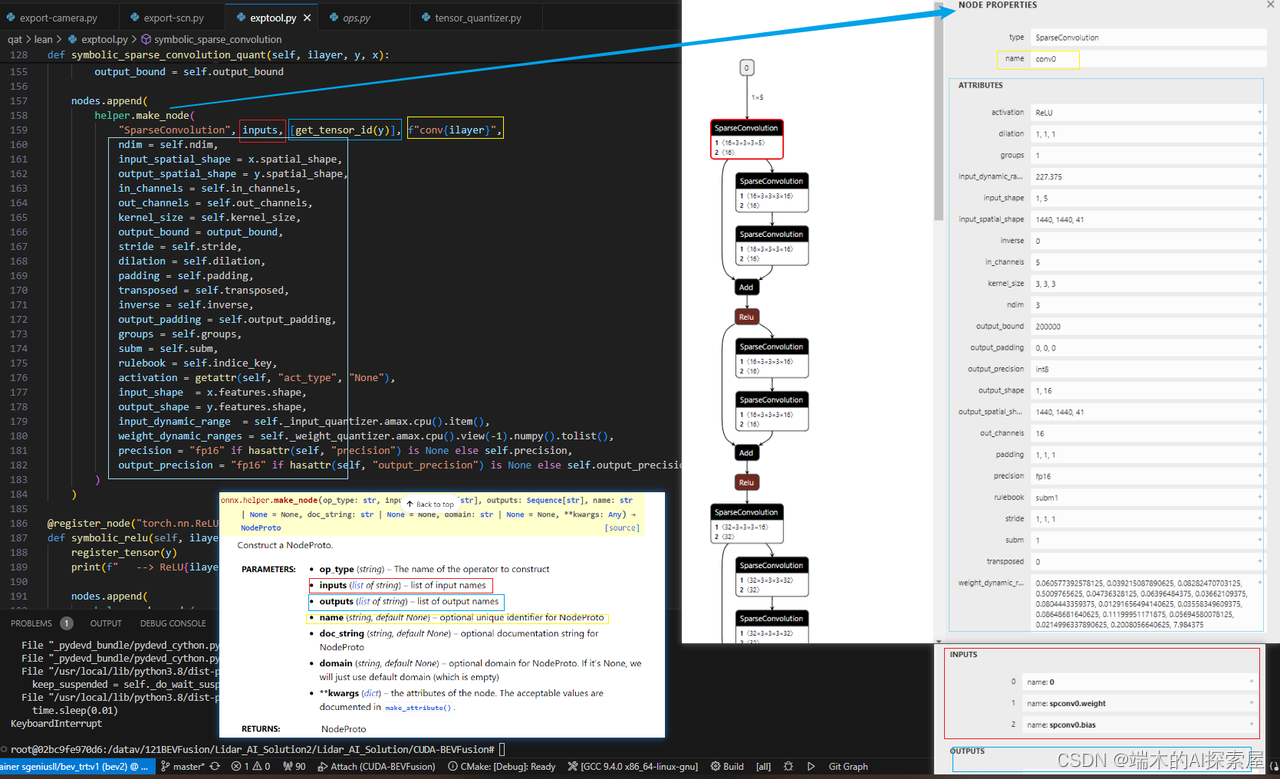Open errors and warnings status indicator
The height and width of the screenshot is (779, 1280).
click(x=251, y=767)
